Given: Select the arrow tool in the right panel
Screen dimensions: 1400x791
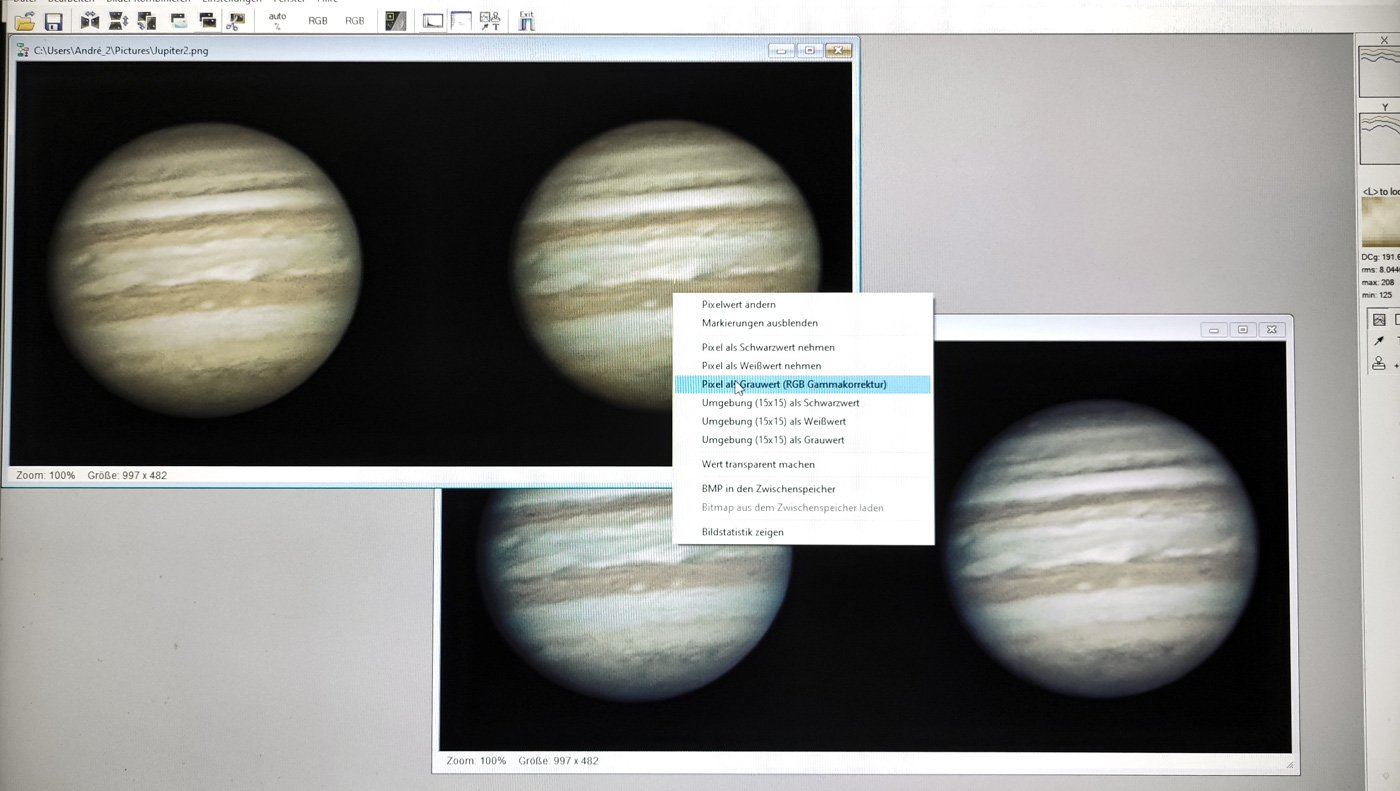Looking at the screenshot, I should click(1379, 342).
